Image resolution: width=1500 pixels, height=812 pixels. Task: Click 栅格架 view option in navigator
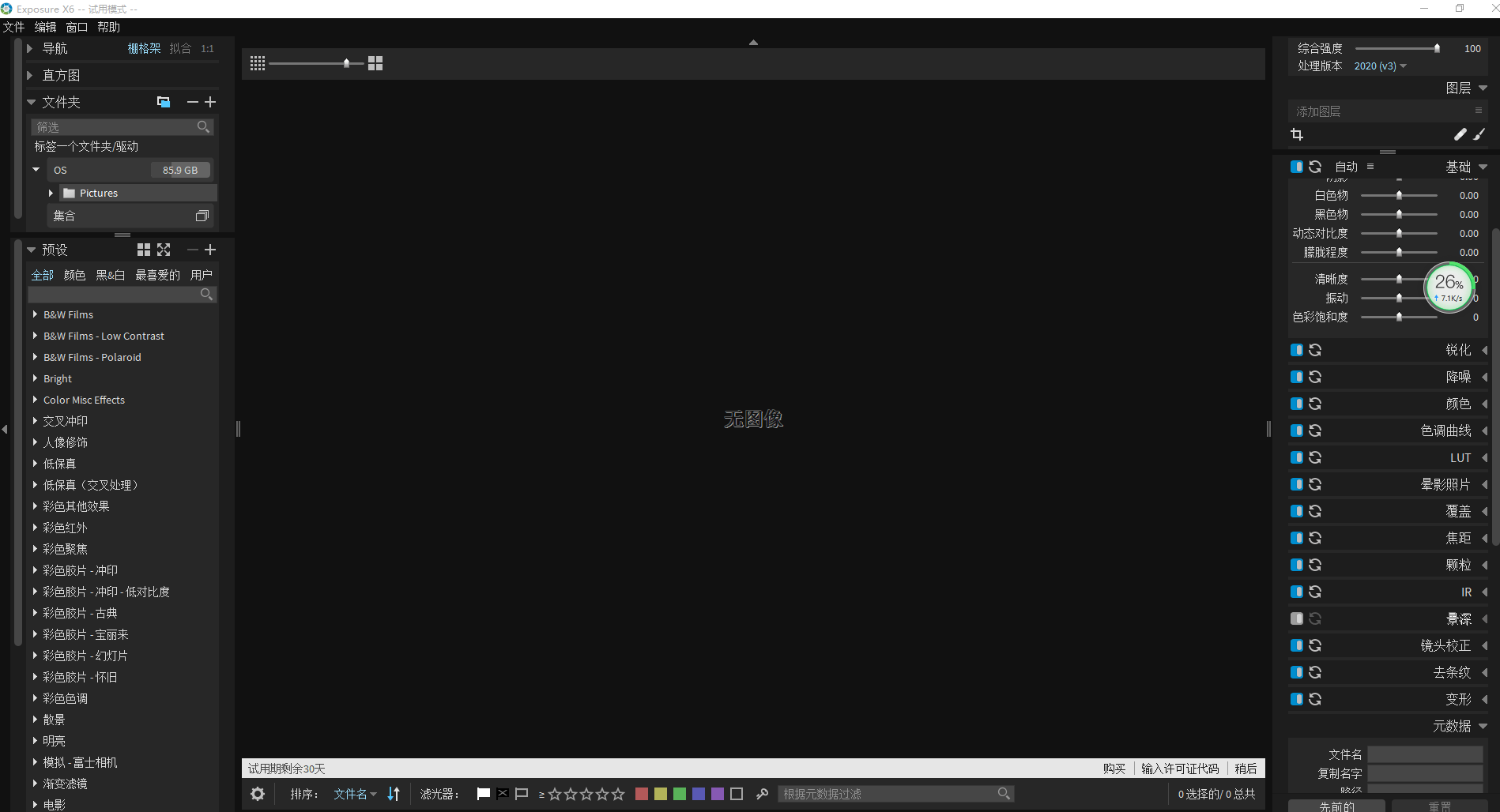[144, 48]
